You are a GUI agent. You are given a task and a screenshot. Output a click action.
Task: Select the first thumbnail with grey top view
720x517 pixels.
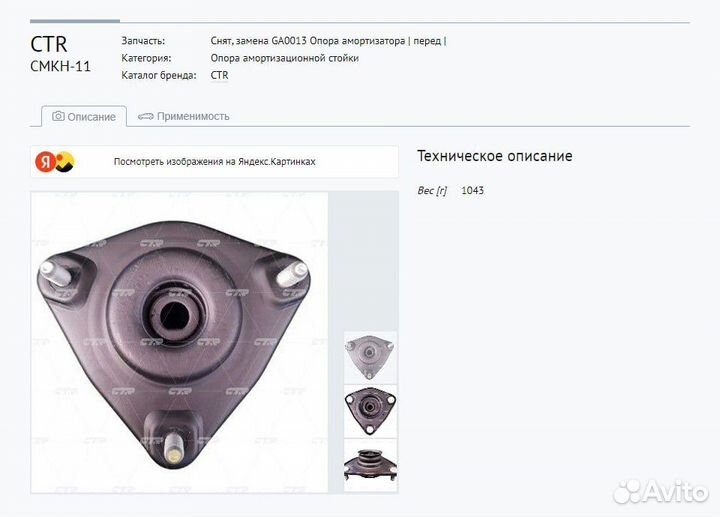tap(370, 357)
